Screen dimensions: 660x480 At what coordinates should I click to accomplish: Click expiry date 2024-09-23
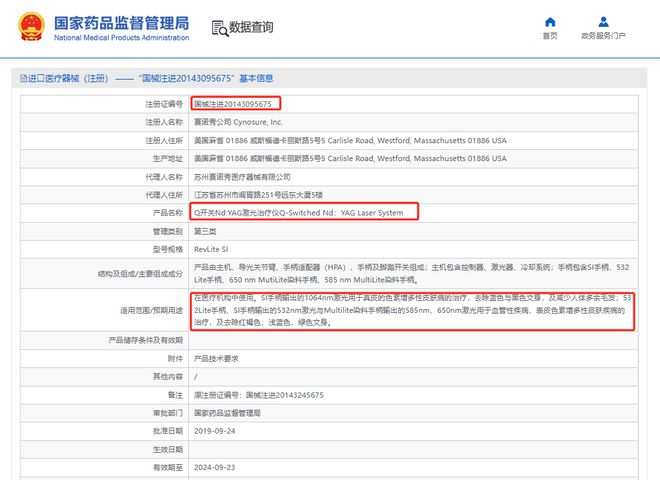click(x=214, y=466)
